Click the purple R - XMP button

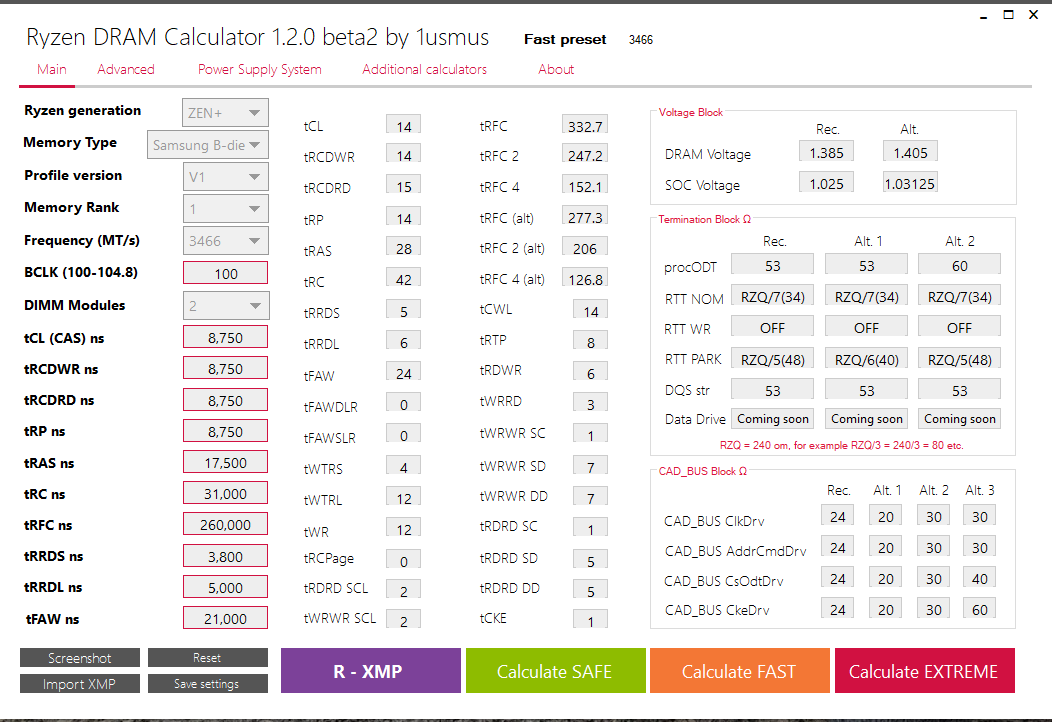(370, 671)
